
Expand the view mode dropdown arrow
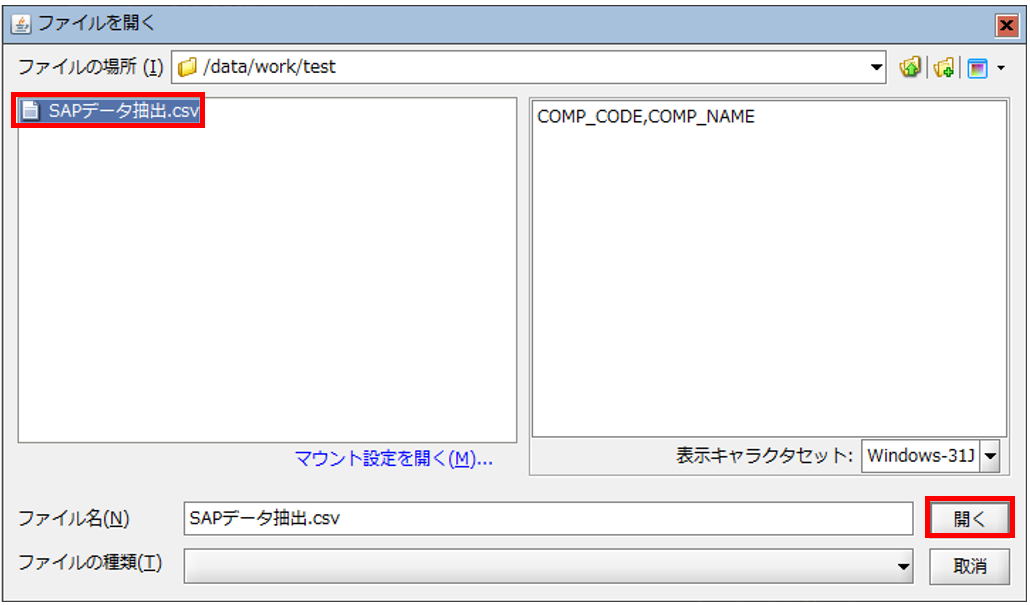point(1000,69)
